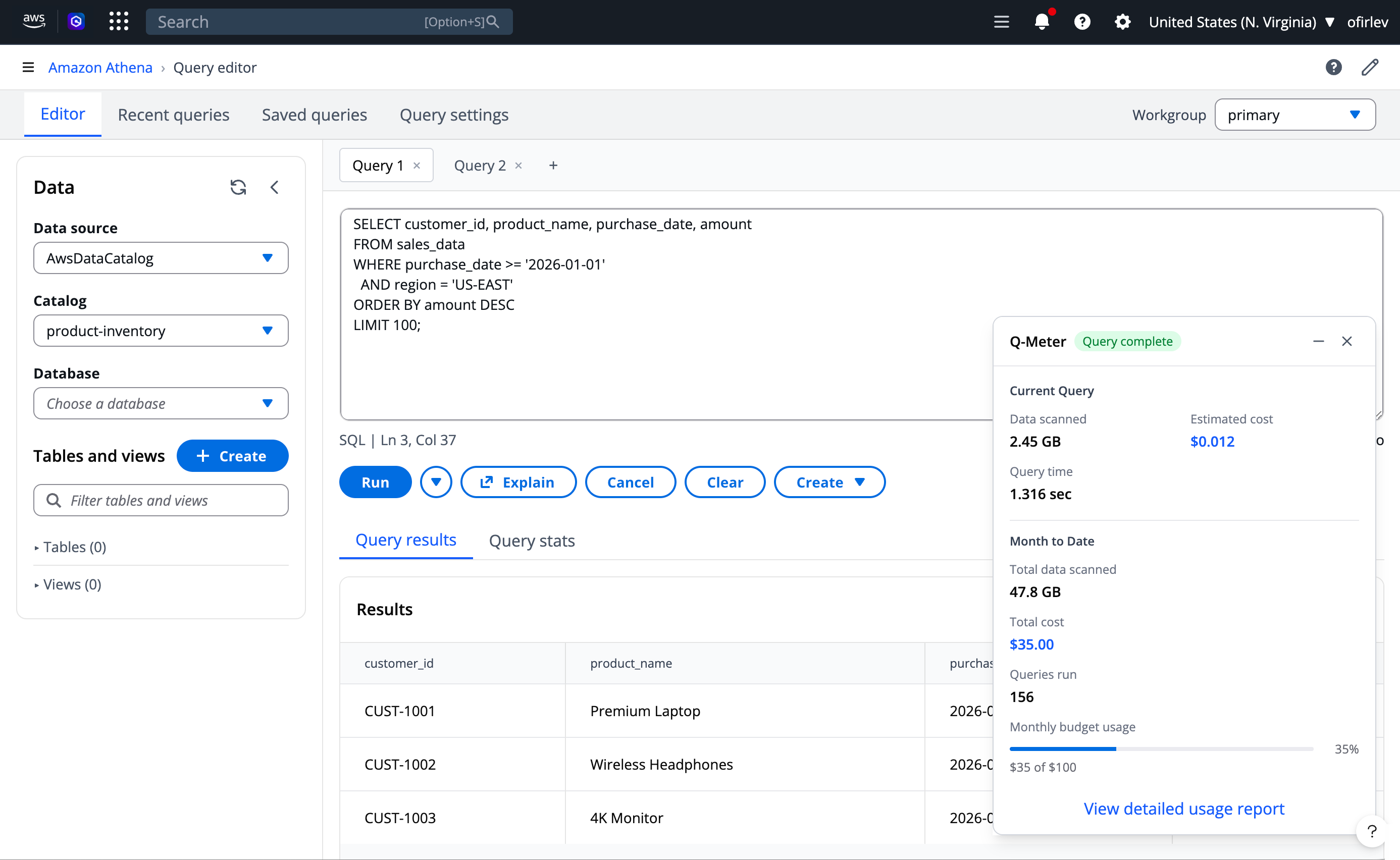The width and height of the screenshot is (1400, 860).
Task: Open the Database chooser dropdown
Action: pyautogui.click(x=161, y=403)
